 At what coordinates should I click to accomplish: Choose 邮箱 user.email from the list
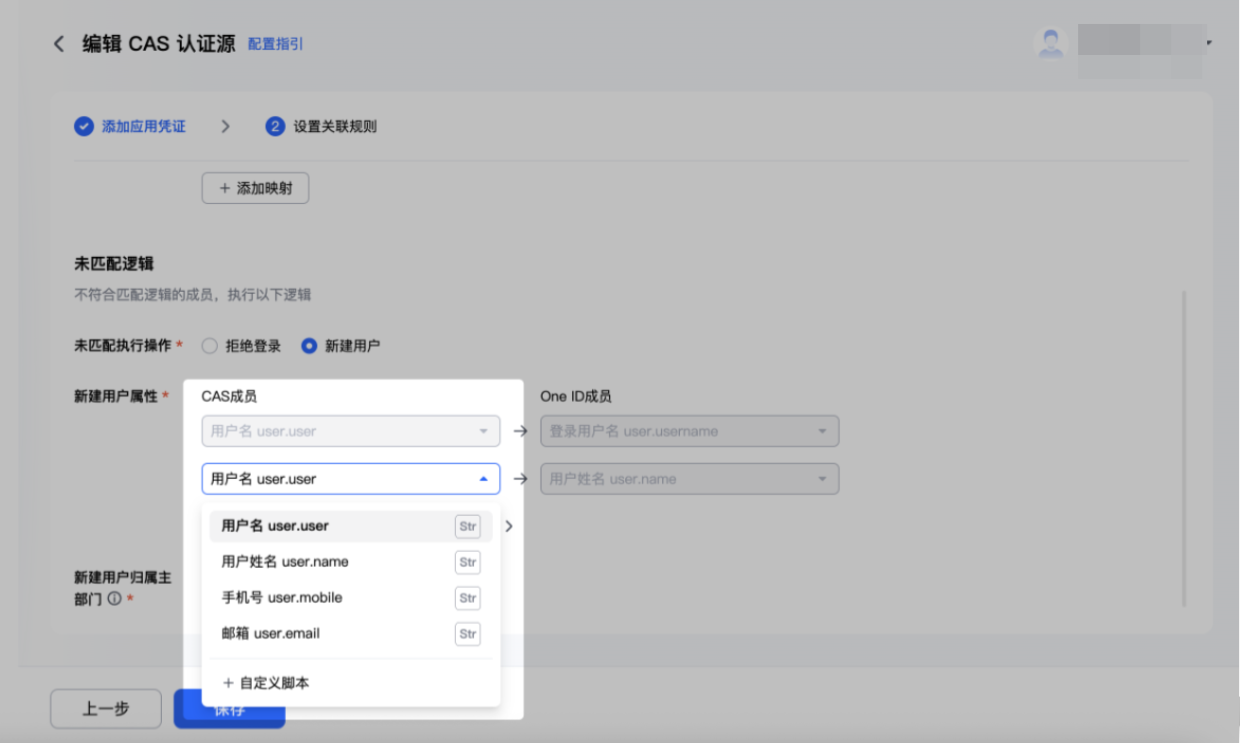(x=351, y=634)
